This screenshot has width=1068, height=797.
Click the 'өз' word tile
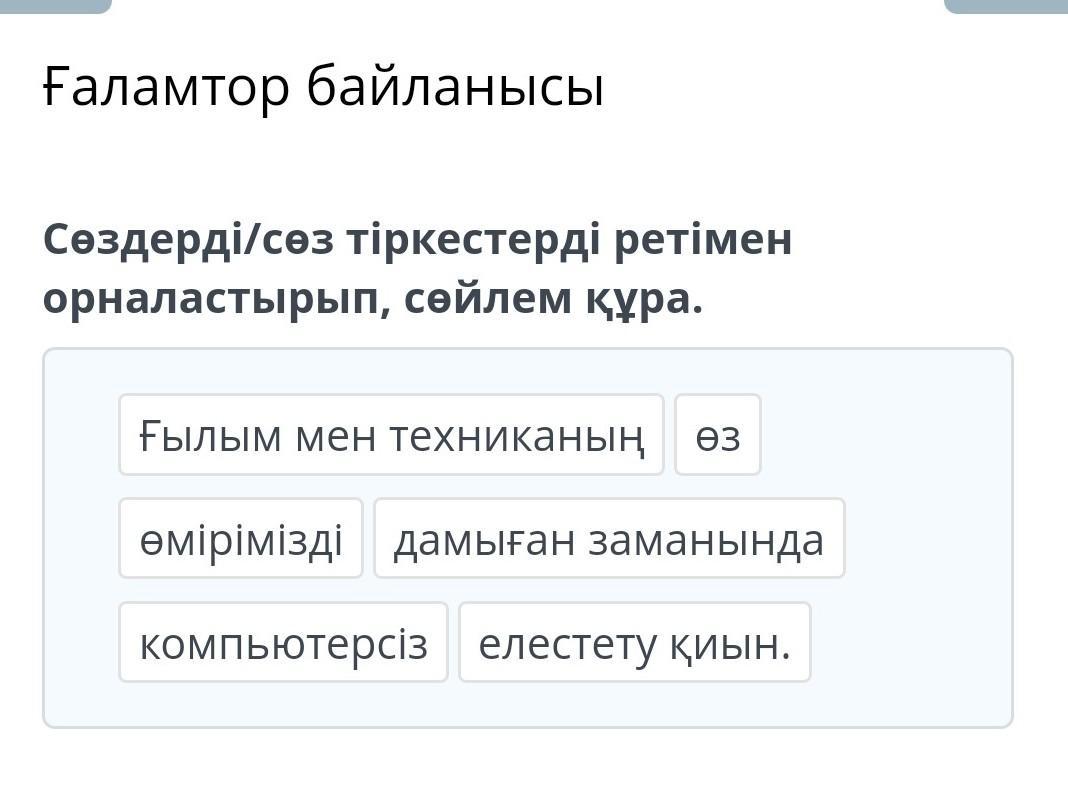click(x=718, y=435)
